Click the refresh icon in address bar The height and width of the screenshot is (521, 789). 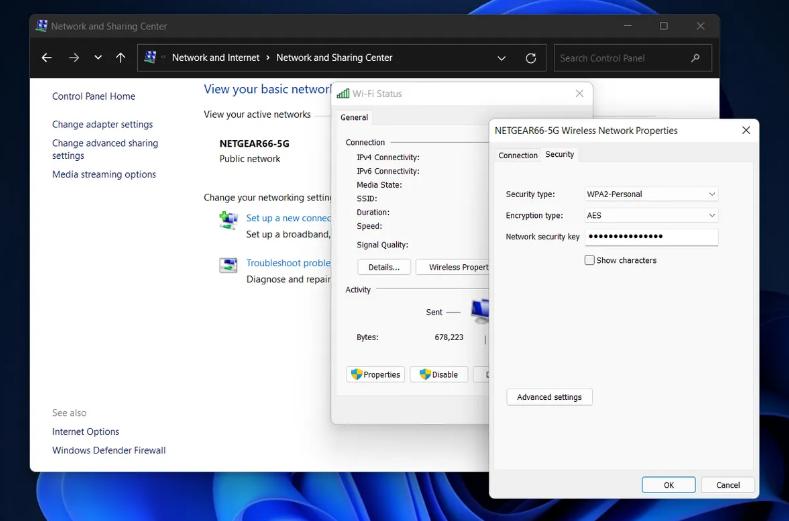click(x=531, y=58)
